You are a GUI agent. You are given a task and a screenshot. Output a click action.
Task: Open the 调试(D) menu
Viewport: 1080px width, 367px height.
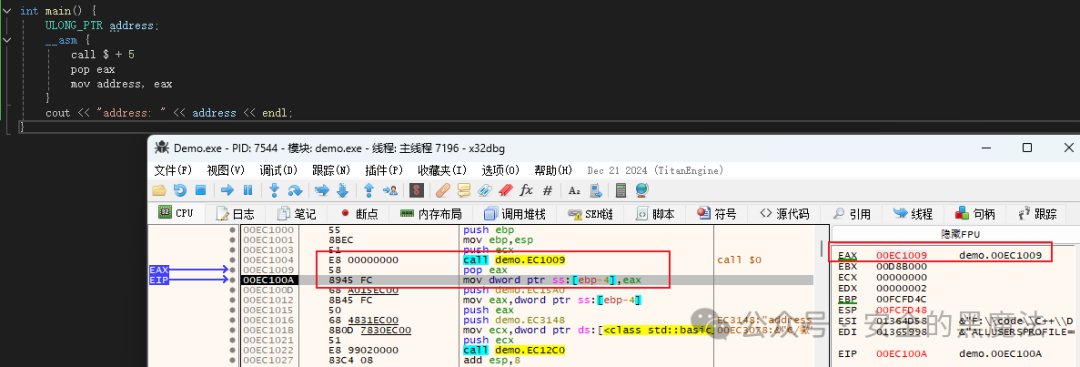(x=278, y=170)
